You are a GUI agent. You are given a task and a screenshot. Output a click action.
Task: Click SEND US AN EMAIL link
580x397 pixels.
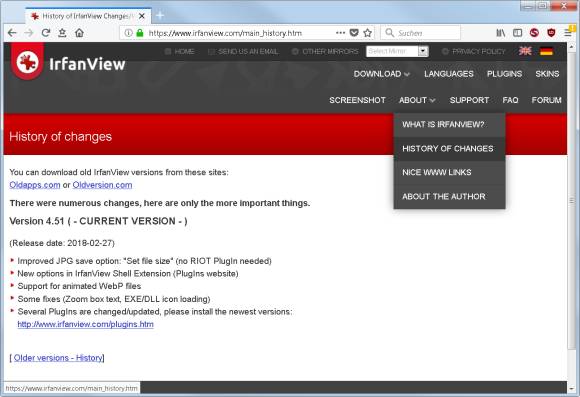pos(243,51)
